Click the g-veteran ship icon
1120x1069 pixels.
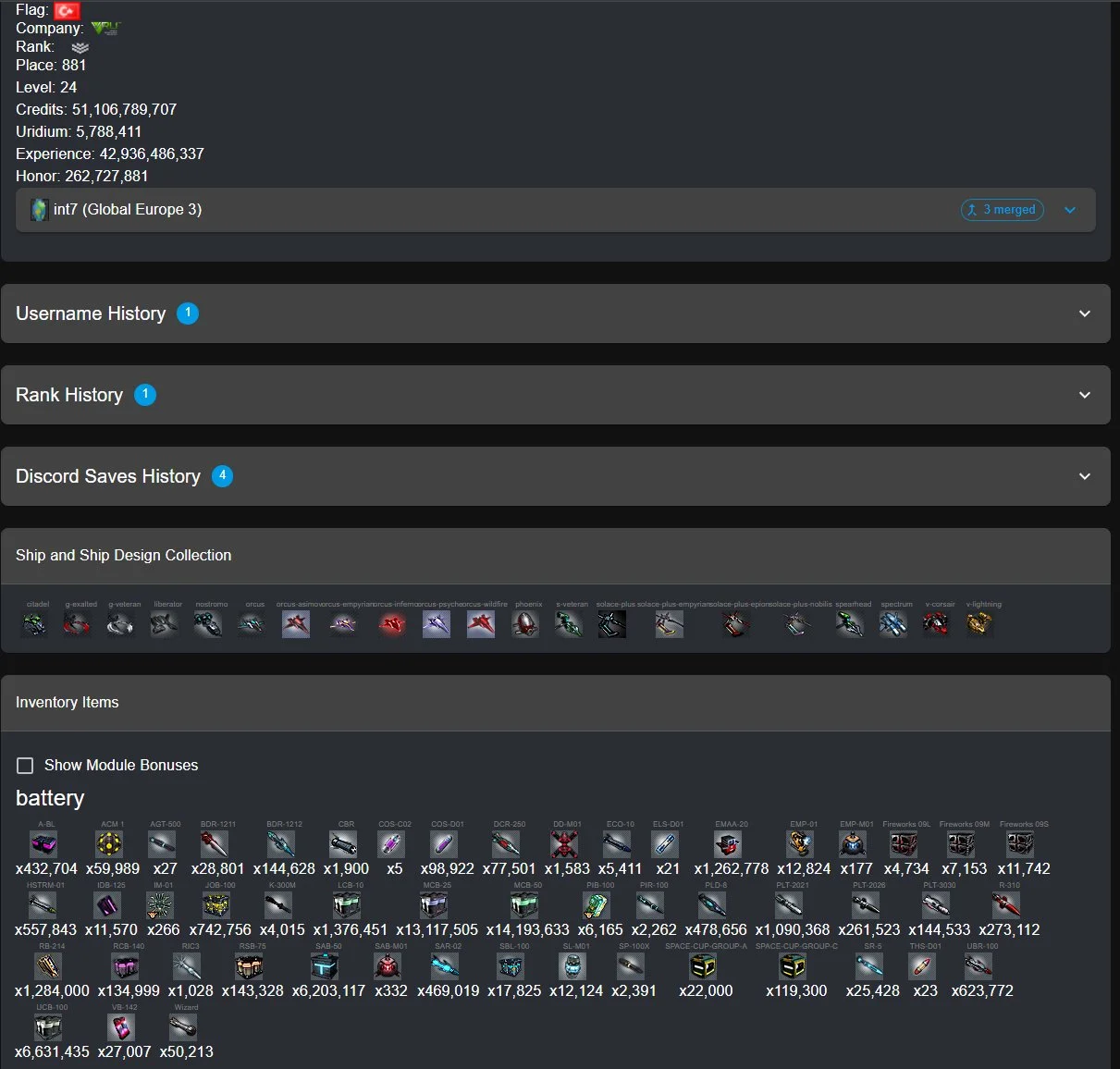coord(120,625)
